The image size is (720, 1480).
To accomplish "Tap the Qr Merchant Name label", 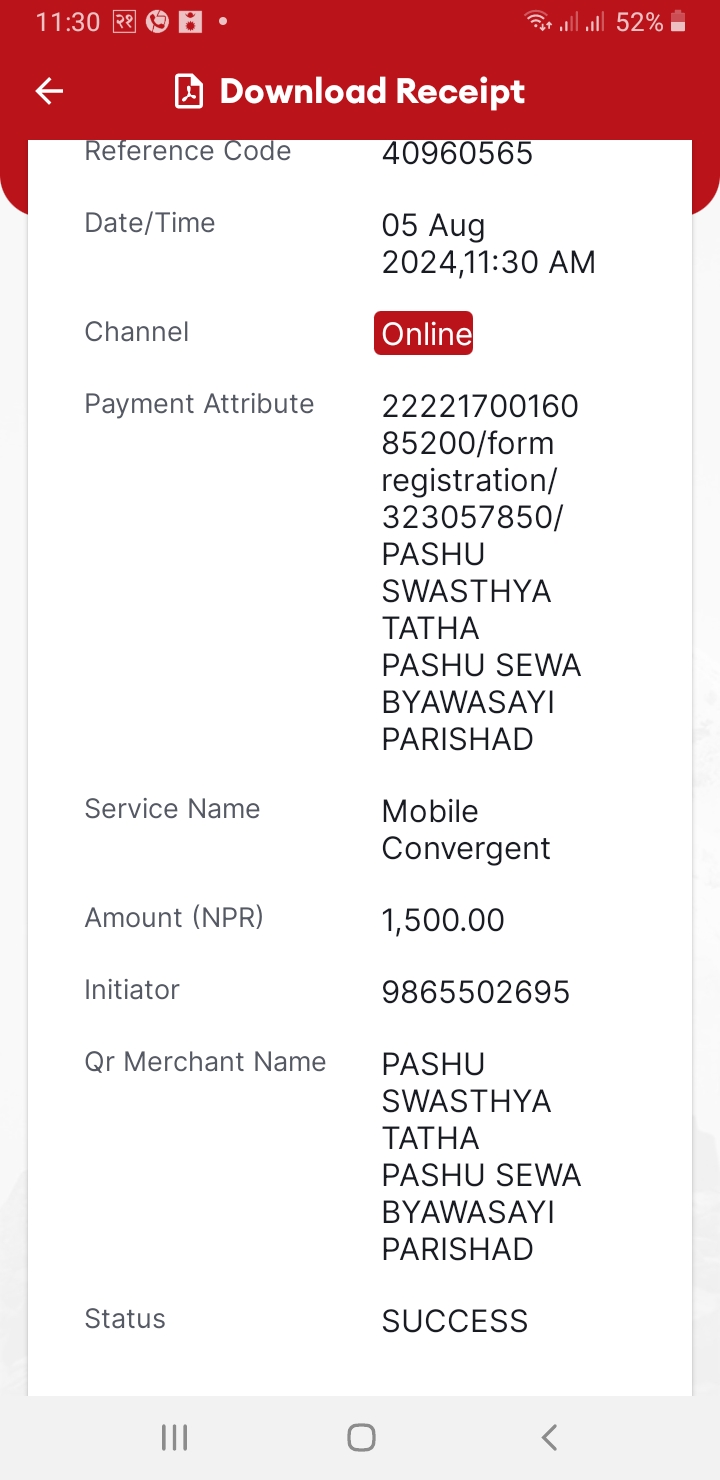I will coord(205,1062).
